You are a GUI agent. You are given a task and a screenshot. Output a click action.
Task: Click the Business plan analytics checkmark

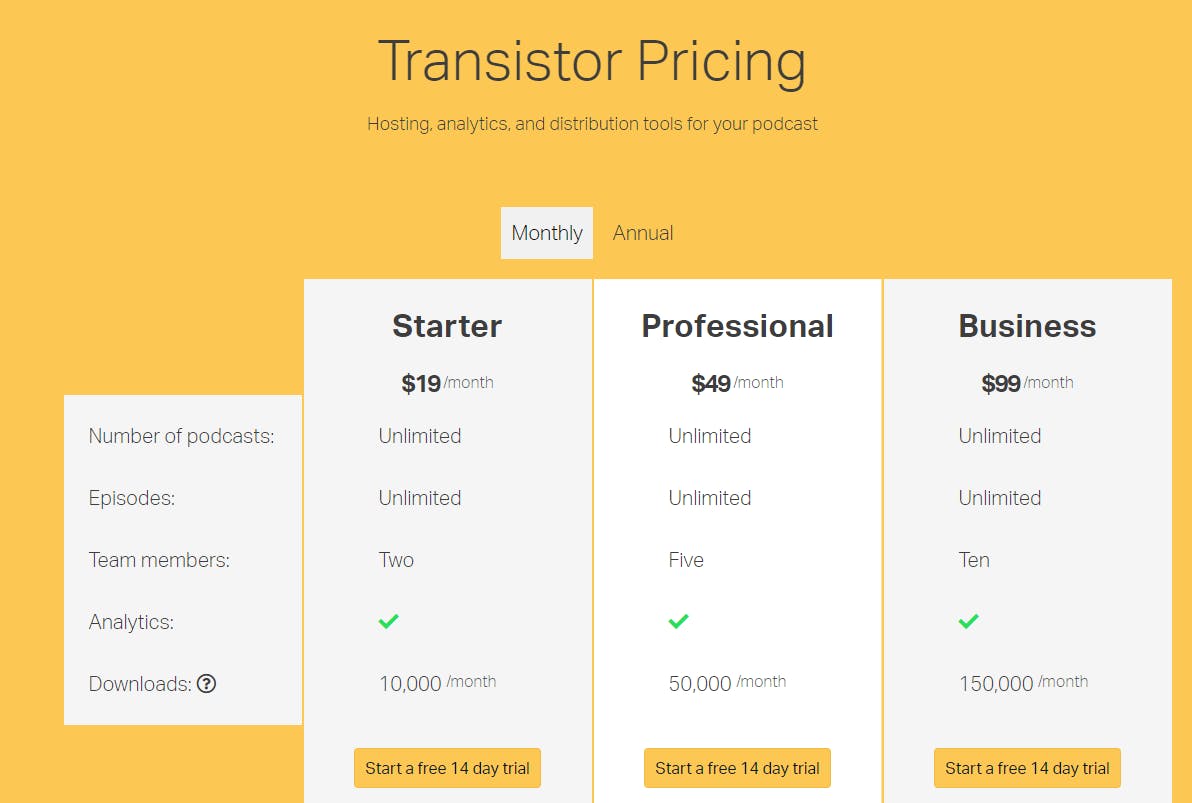pyautogui.click(x=968, y=621)
